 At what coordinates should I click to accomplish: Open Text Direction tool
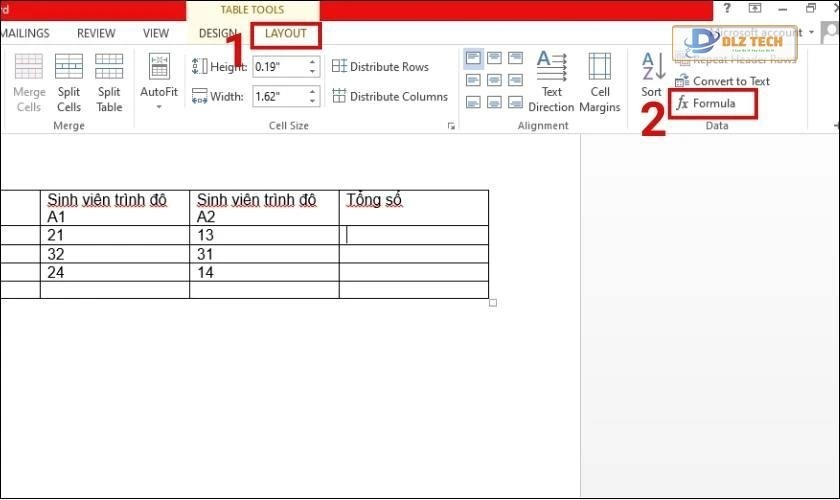coord(551,80)
